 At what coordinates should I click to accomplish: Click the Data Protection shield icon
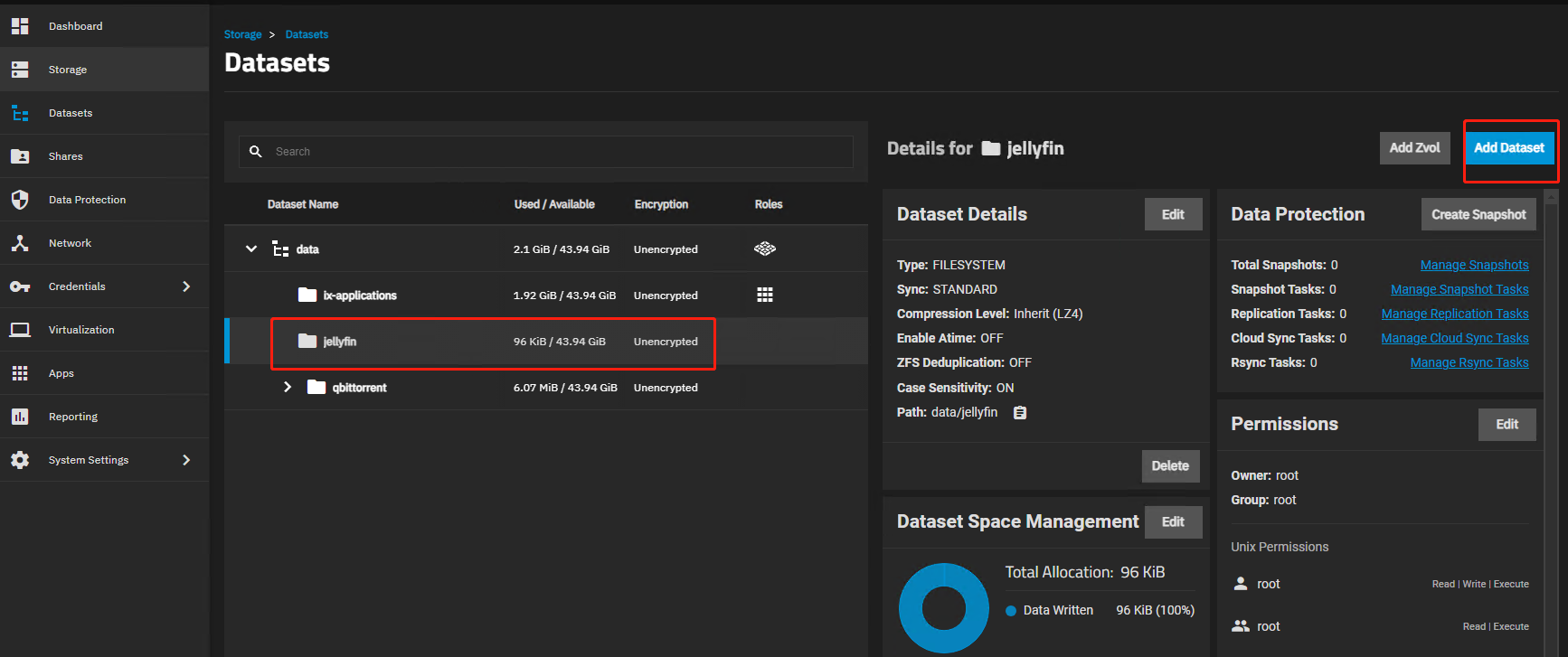(20, 200)
